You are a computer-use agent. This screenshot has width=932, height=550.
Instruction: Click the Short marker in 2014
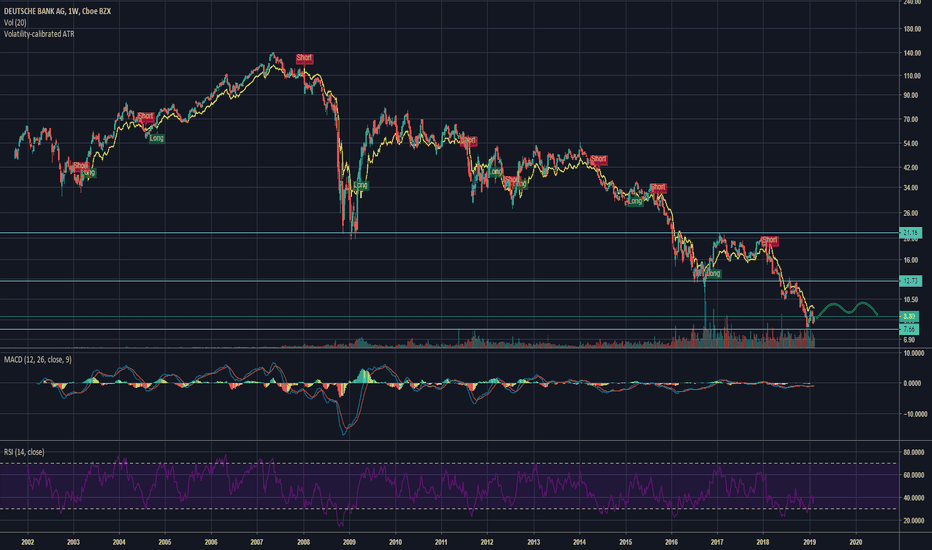pos(599,159)
